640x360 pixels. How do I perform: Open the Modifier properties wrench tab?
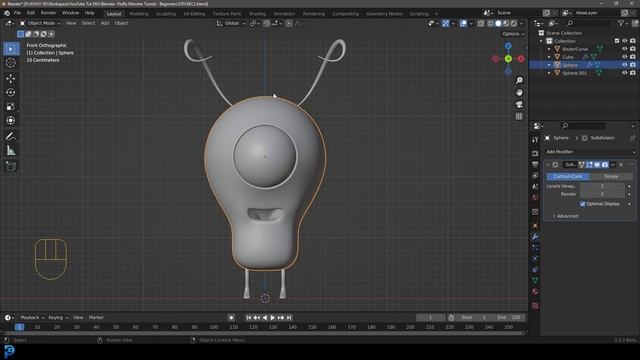tap(535, 237)
